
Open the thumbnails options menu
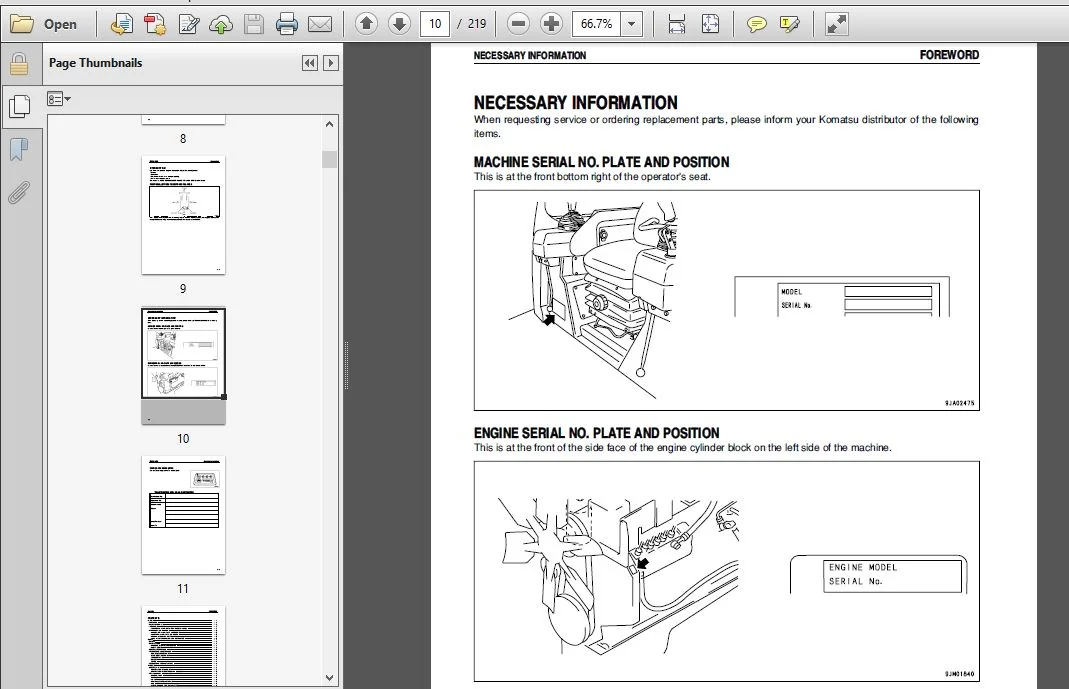pos(59,99)
